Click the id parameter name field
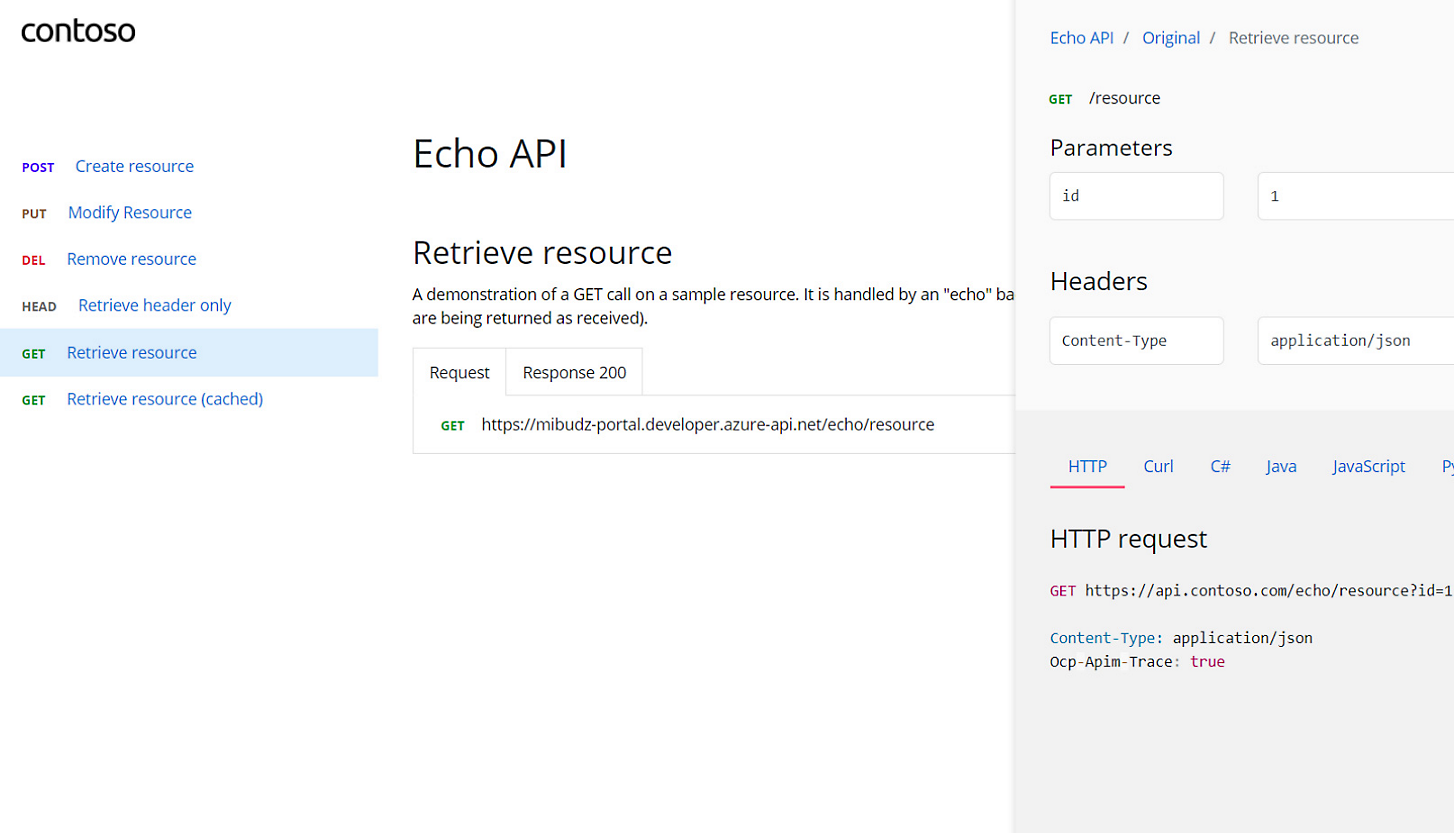Screen dimensions: 1454x833 click(x=1136, y=196)
